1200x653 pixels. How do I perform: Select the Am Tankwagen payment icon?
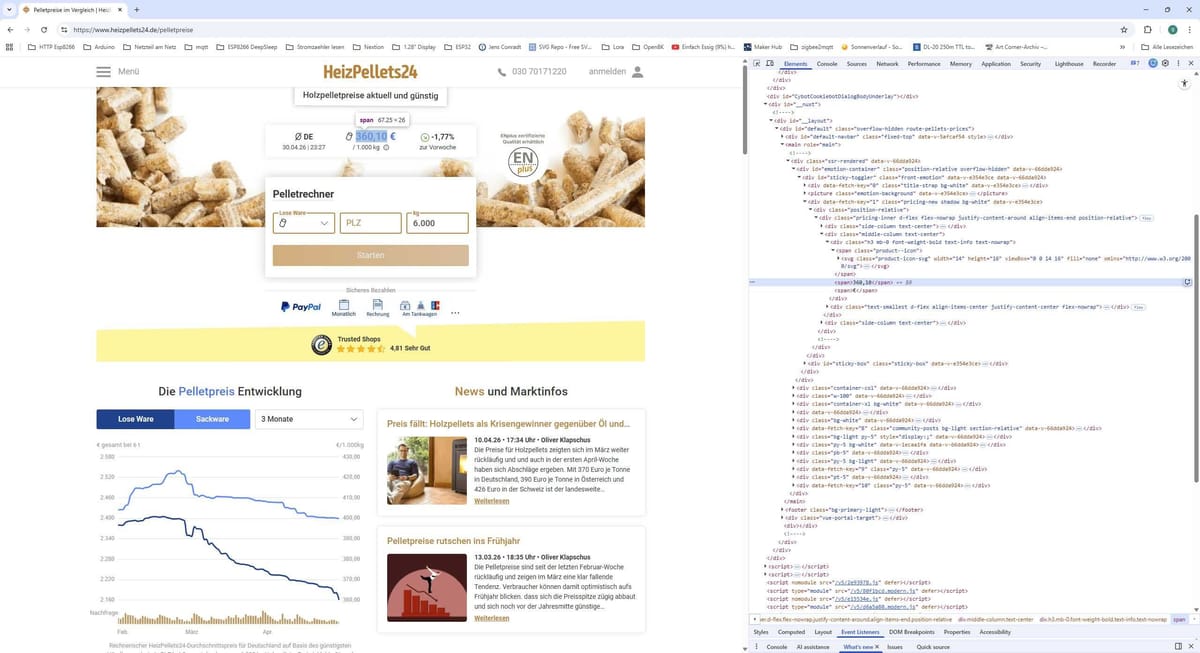pos(420,308)
